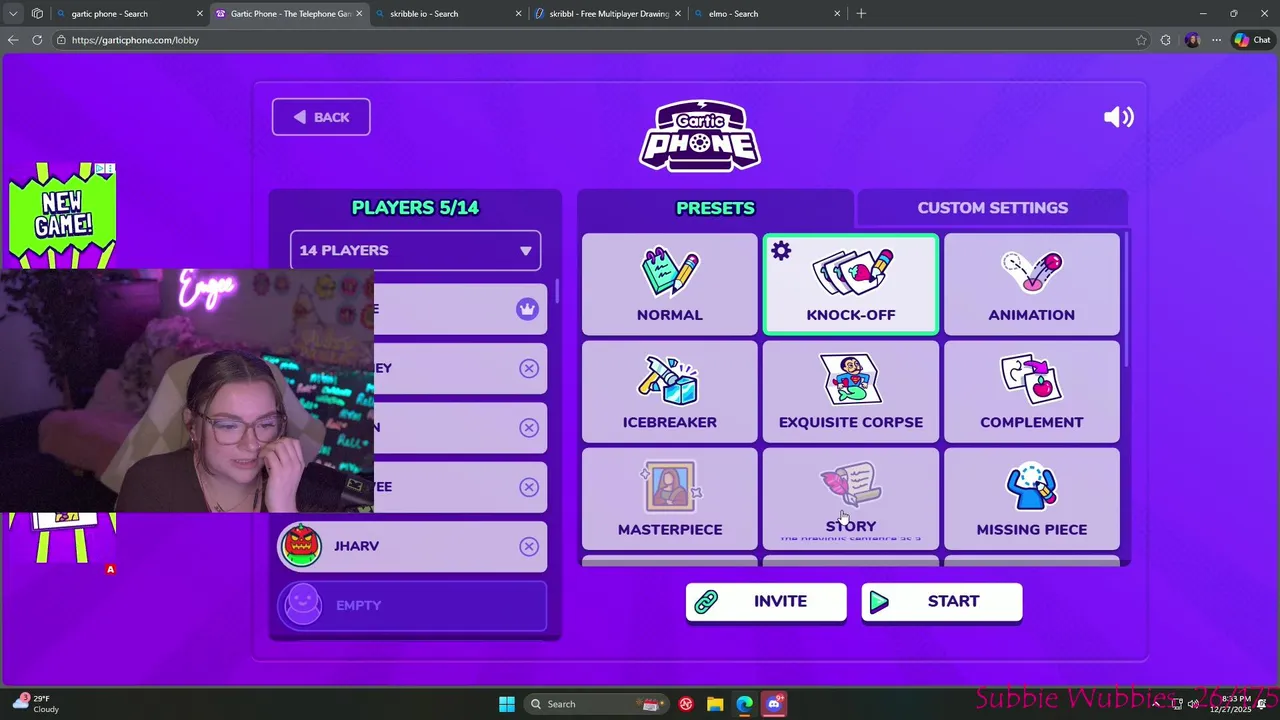
Task: Click the Players 5/14 heading
Action: click(x=415, y=208)
